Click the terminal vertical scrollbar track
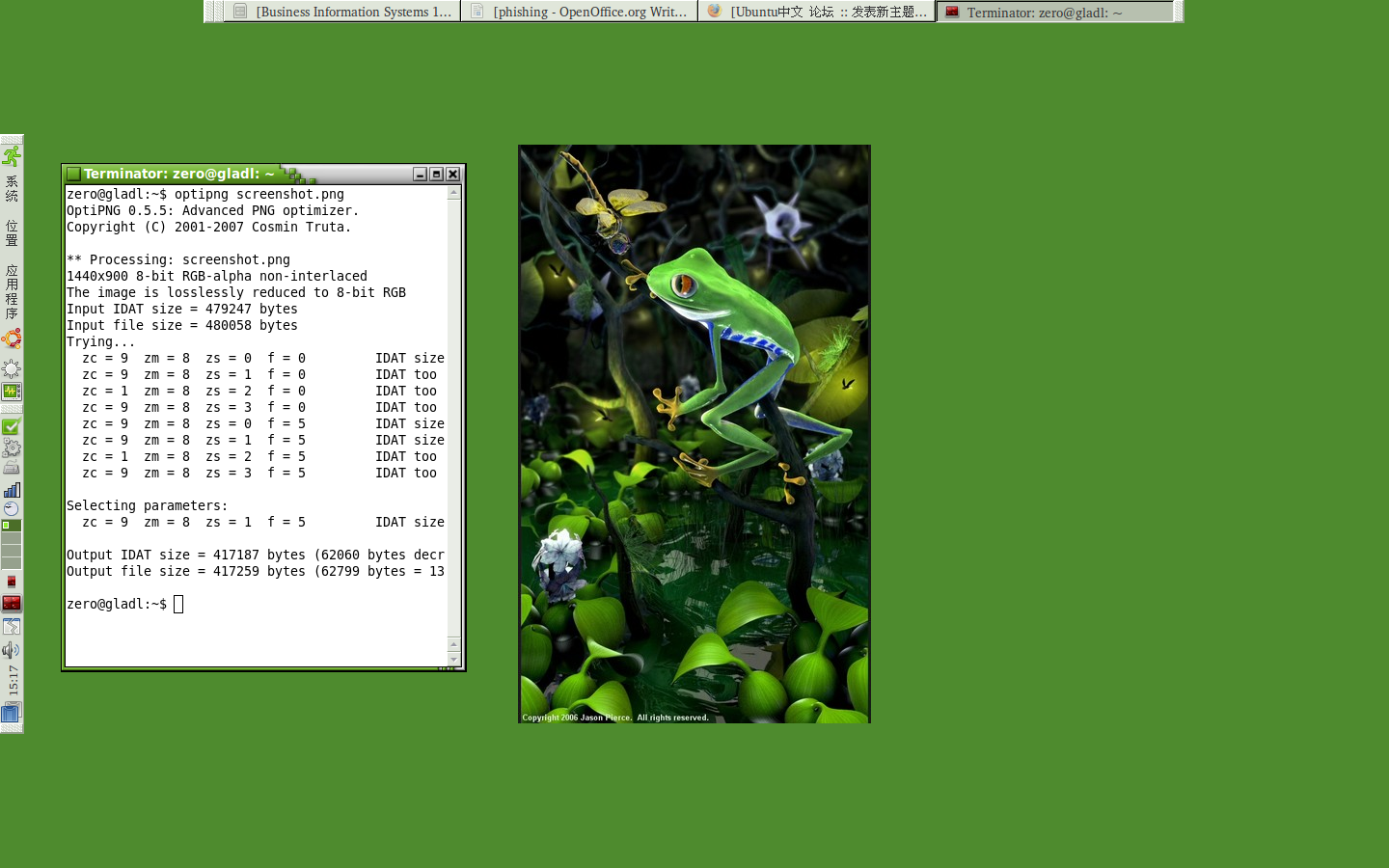The height and width of the screenshot is (868, 1389). 453,419
